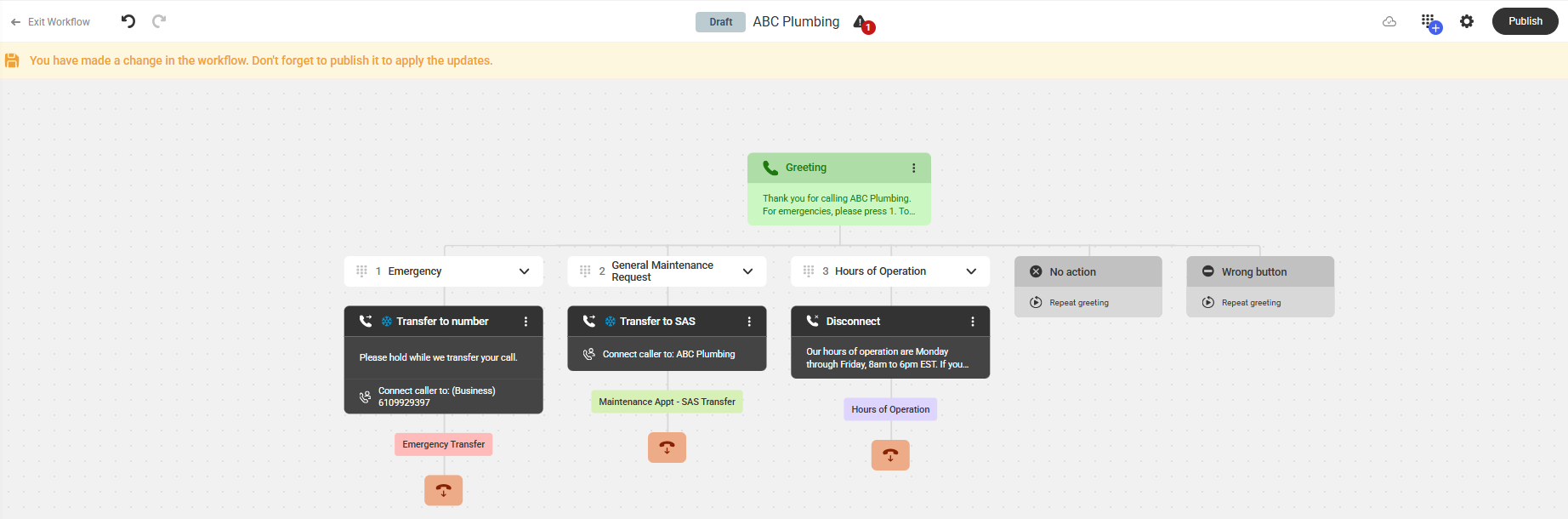Screen dimensions: 1568x519
Task: Open Disconnect node three-dot menu
Action: [x=973, y=322]
